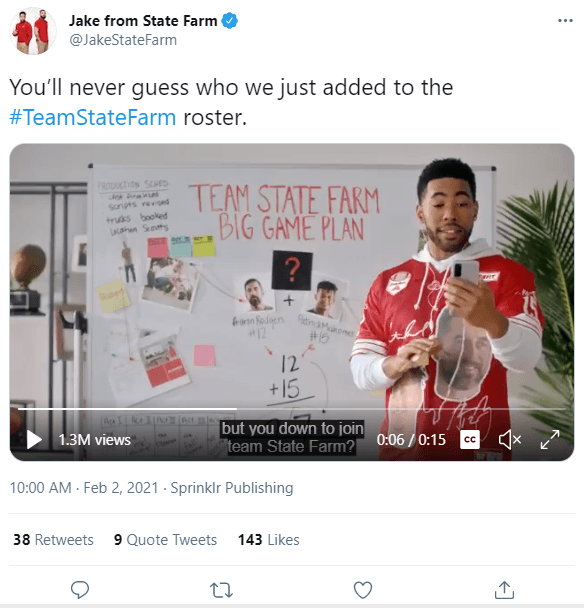Open the tweet's three-dot more menu

565,21
